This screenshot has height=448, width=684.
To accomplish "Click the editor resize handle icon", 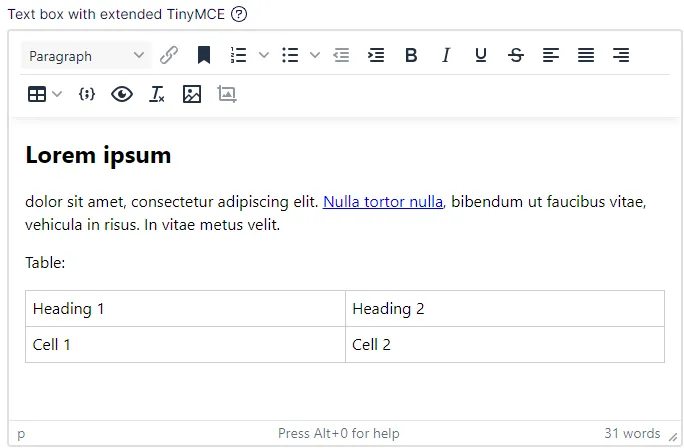I will point(674,437).
